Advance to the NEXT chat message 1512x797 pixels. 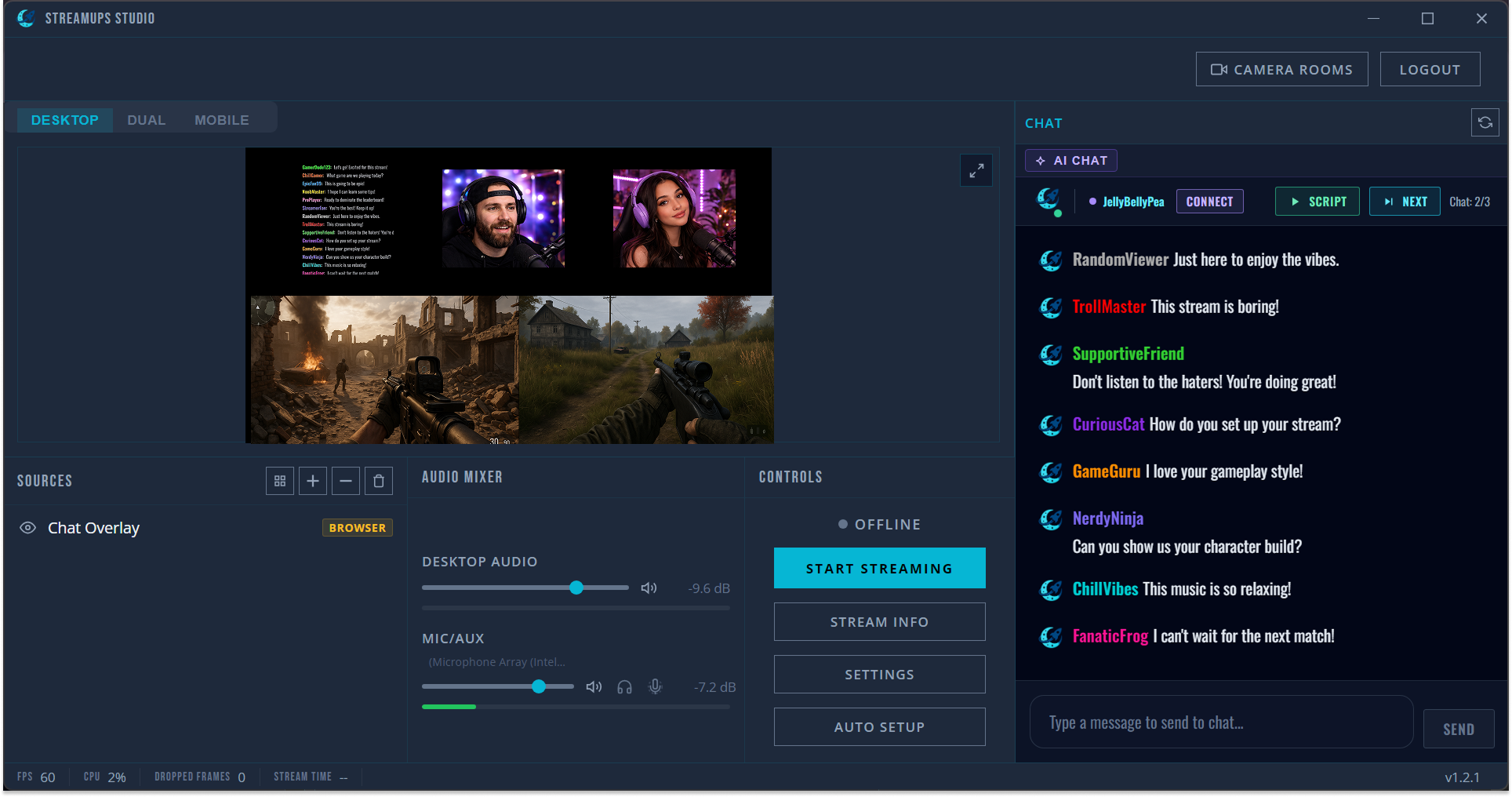pos(1404,201)
